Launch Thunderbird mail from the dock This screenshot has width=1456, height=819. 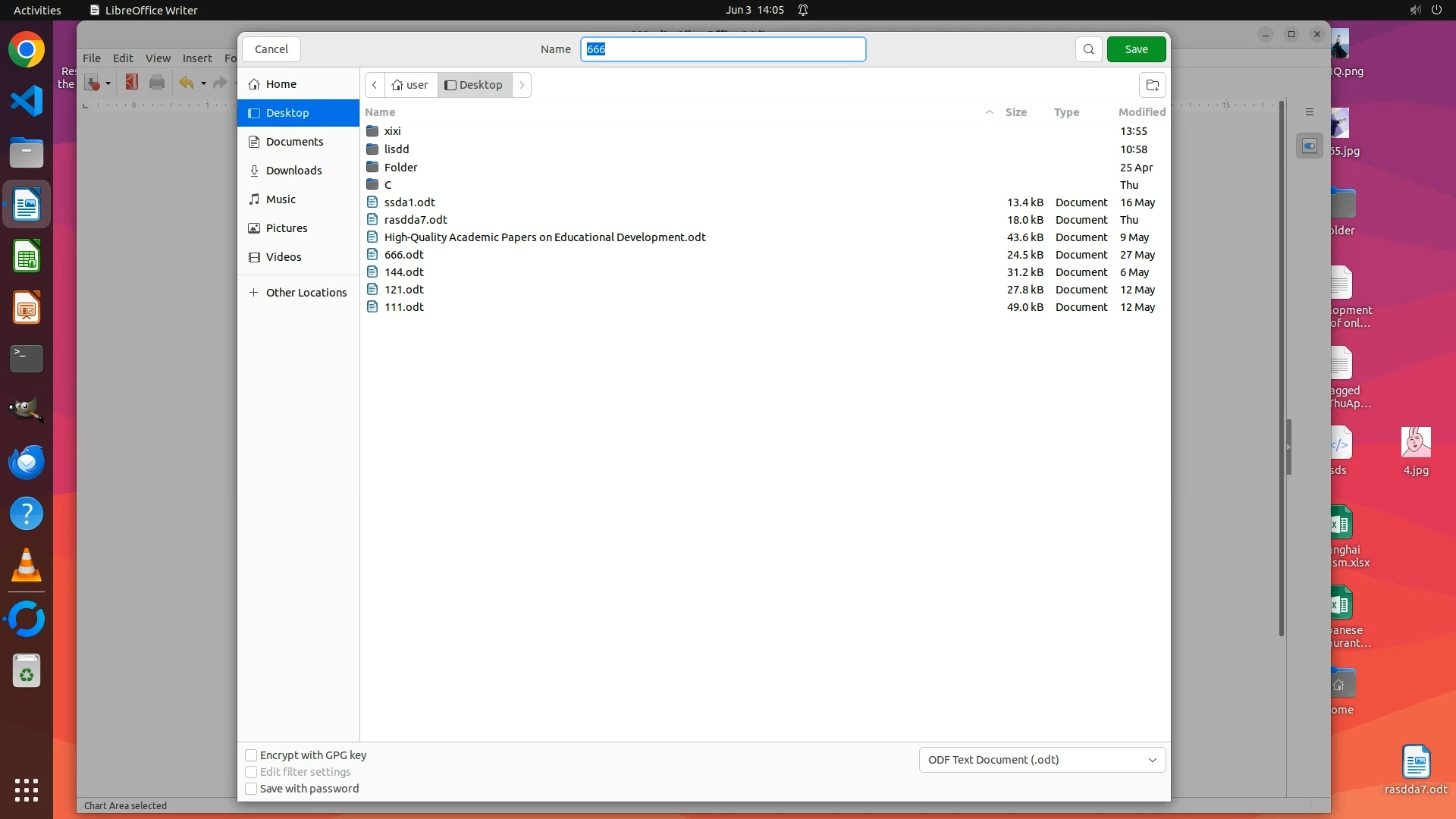click(x=27, y=462)
